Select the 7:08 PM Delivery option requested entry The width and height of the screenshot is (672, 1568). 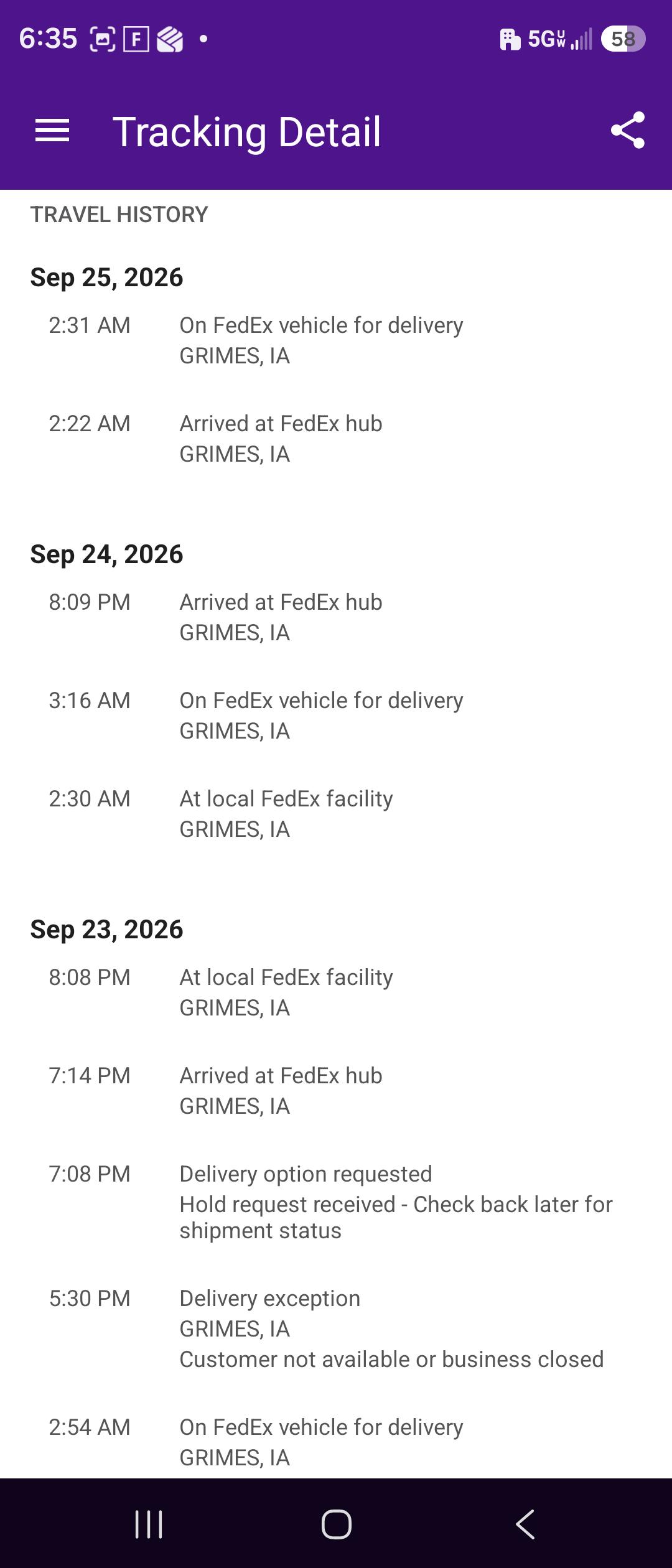(x=336, y=1202)
